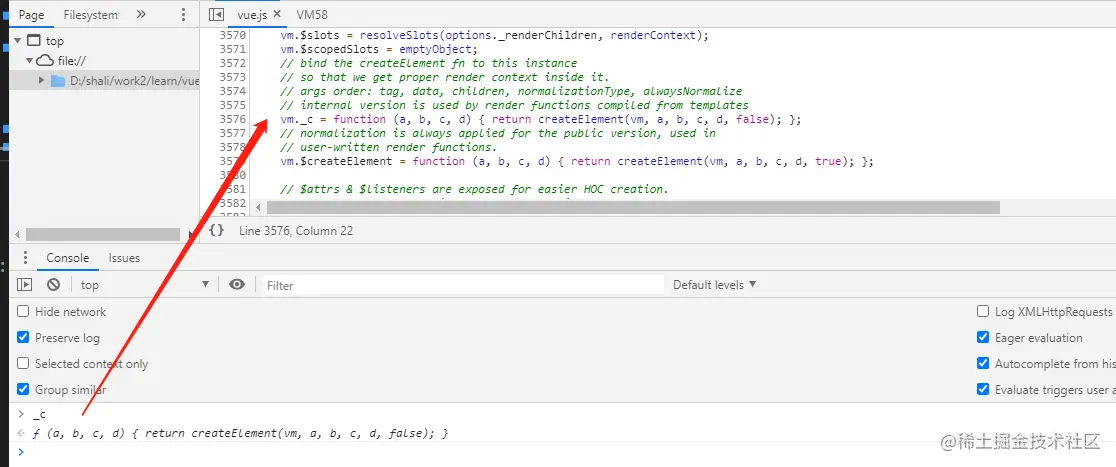Click the vm.$createElement code line
The image size is (1116, 467).
point(577,161)
